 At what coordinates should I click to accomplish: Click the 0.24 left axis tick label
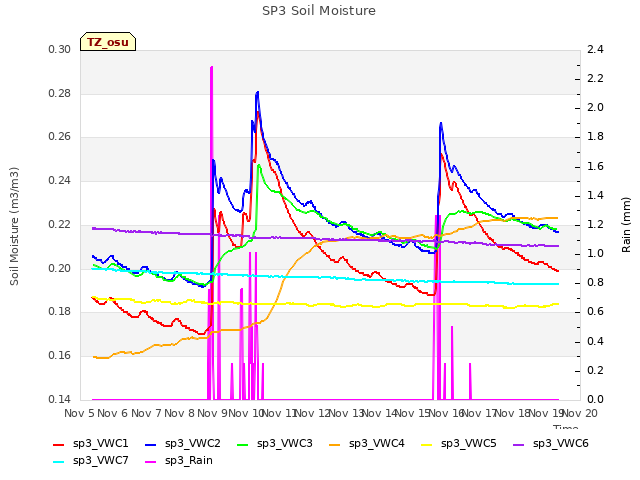[60, 180]
